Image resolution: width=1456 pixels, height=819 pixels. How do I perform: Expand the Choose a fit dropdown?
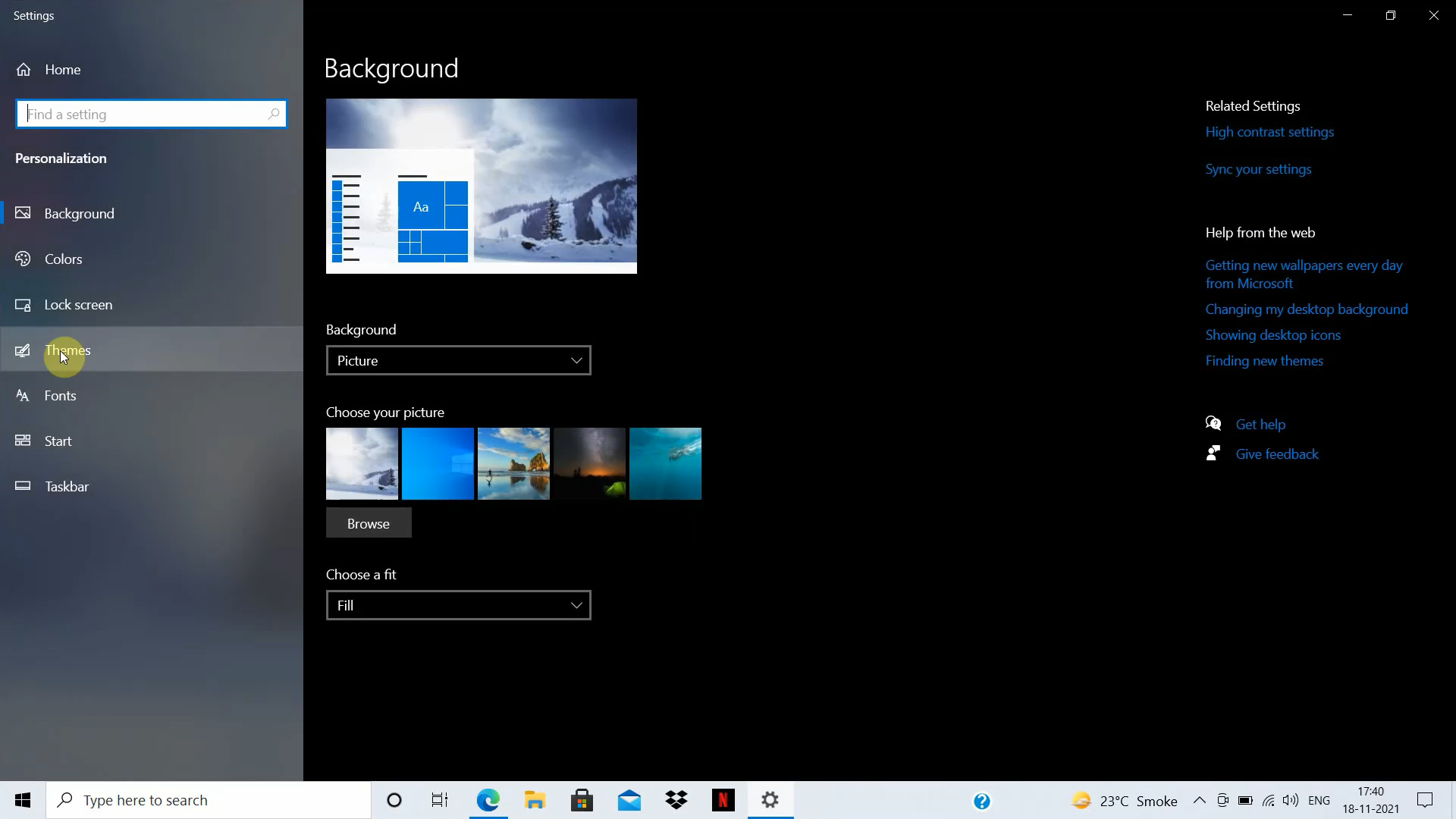457,605
